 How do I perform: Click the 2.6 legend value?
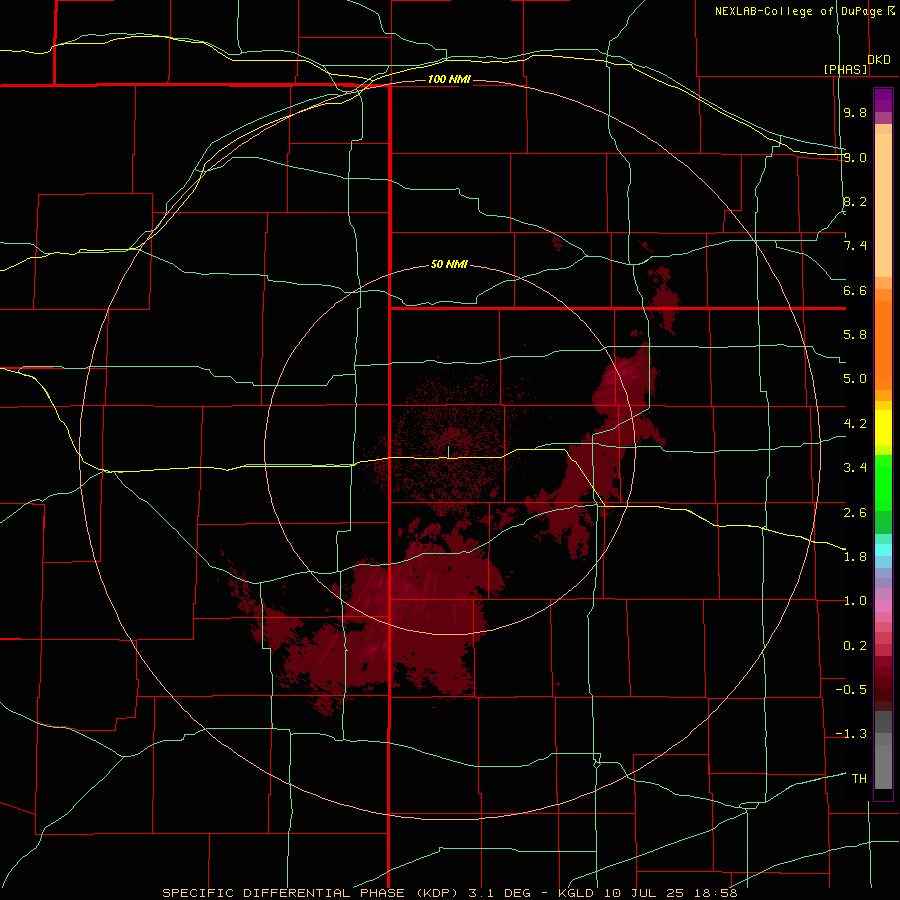click(x=855, y=513)
